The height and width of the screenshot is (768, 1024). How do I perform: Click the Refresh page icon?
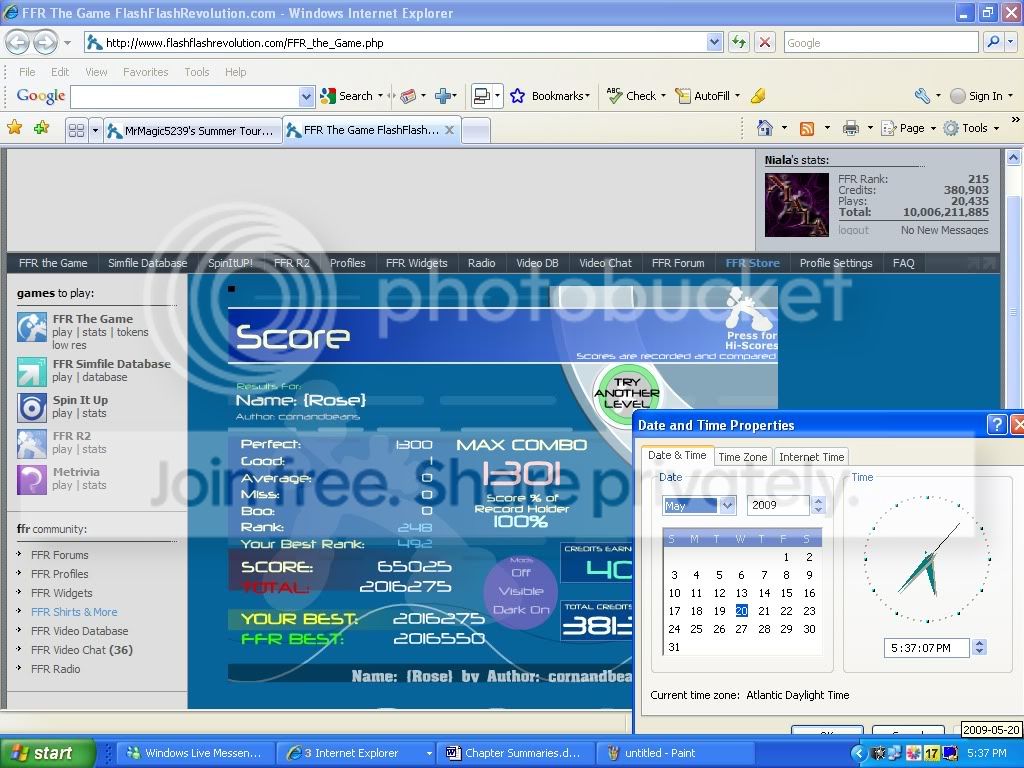pos(739,42)
